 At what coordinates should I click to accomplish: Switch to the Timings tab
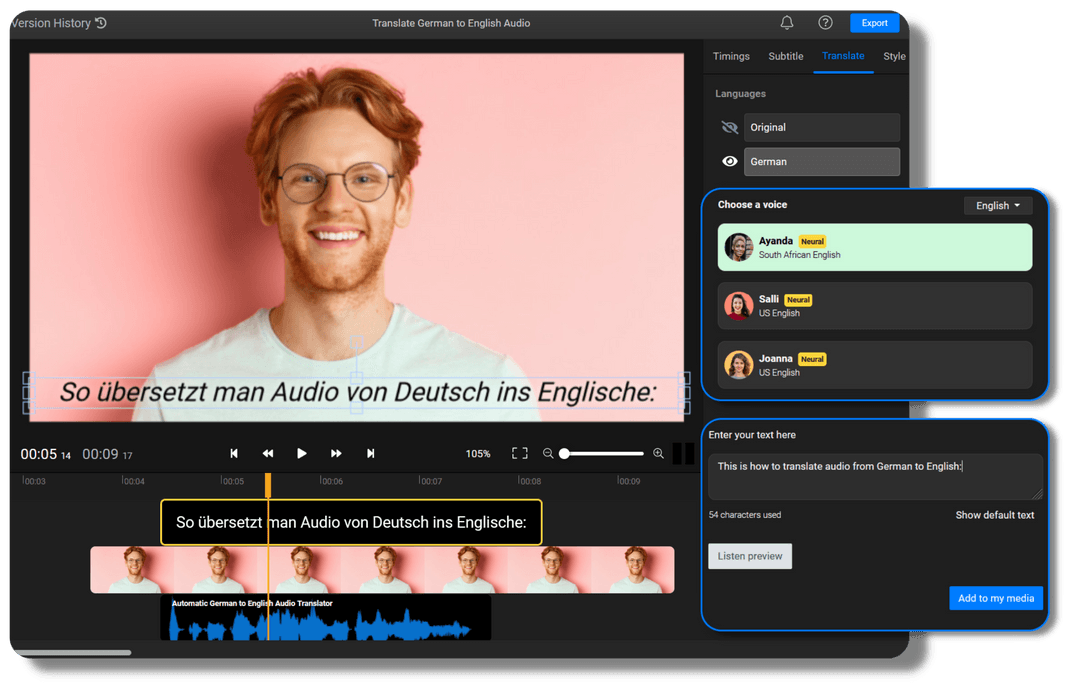[x=731, y=56]
